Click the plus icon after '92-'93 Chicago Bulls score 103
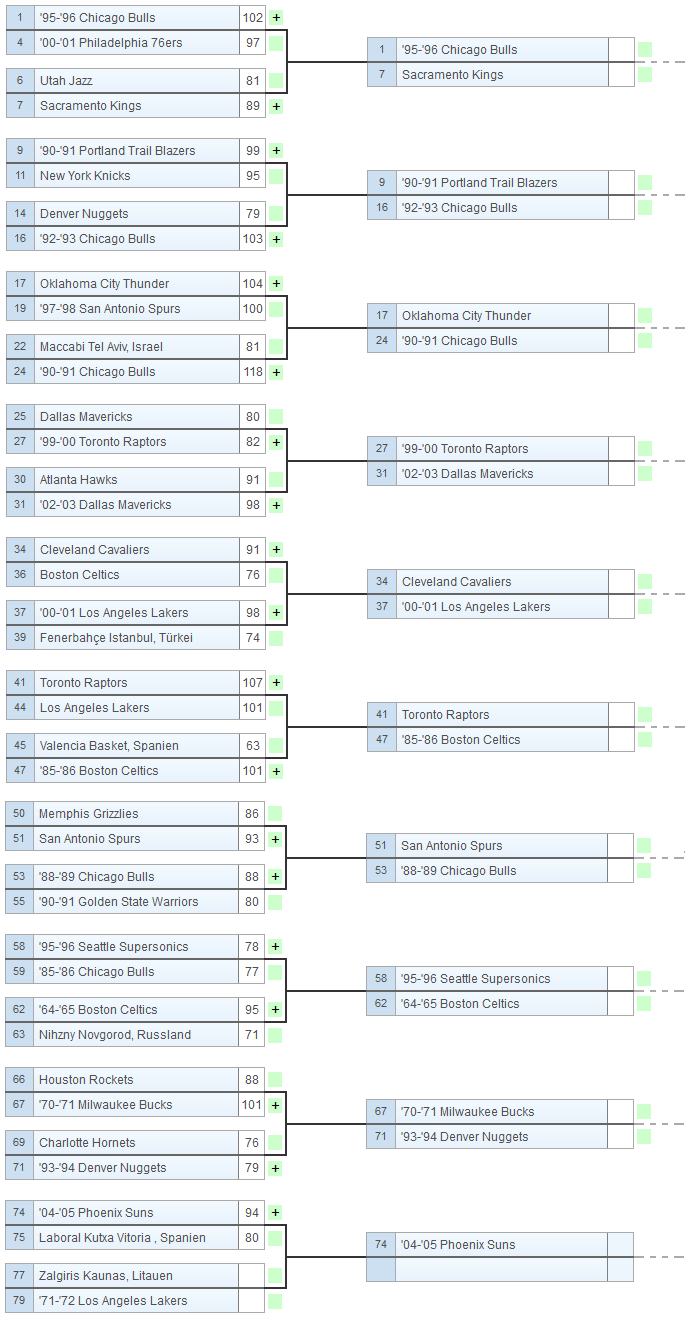This screenshot has width=685, height=1320. coord(276,239)
